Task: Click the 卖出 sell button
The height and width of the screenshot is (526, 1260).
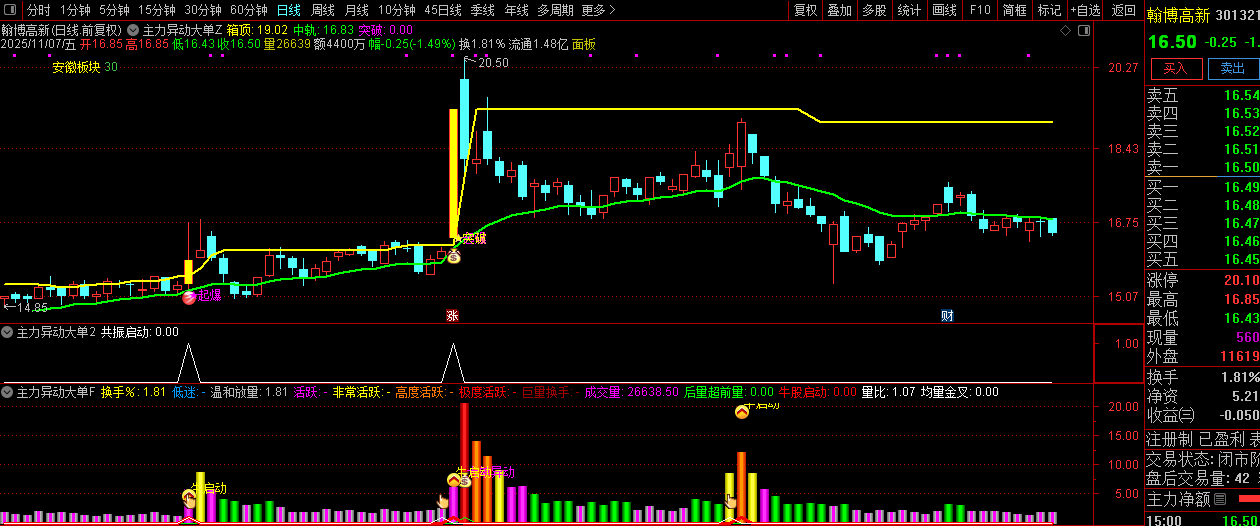Action: pos(1232,69)
